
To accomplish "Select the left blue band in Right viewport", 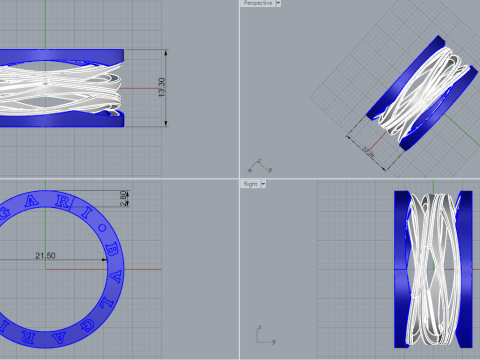I will tap(401, 270).
